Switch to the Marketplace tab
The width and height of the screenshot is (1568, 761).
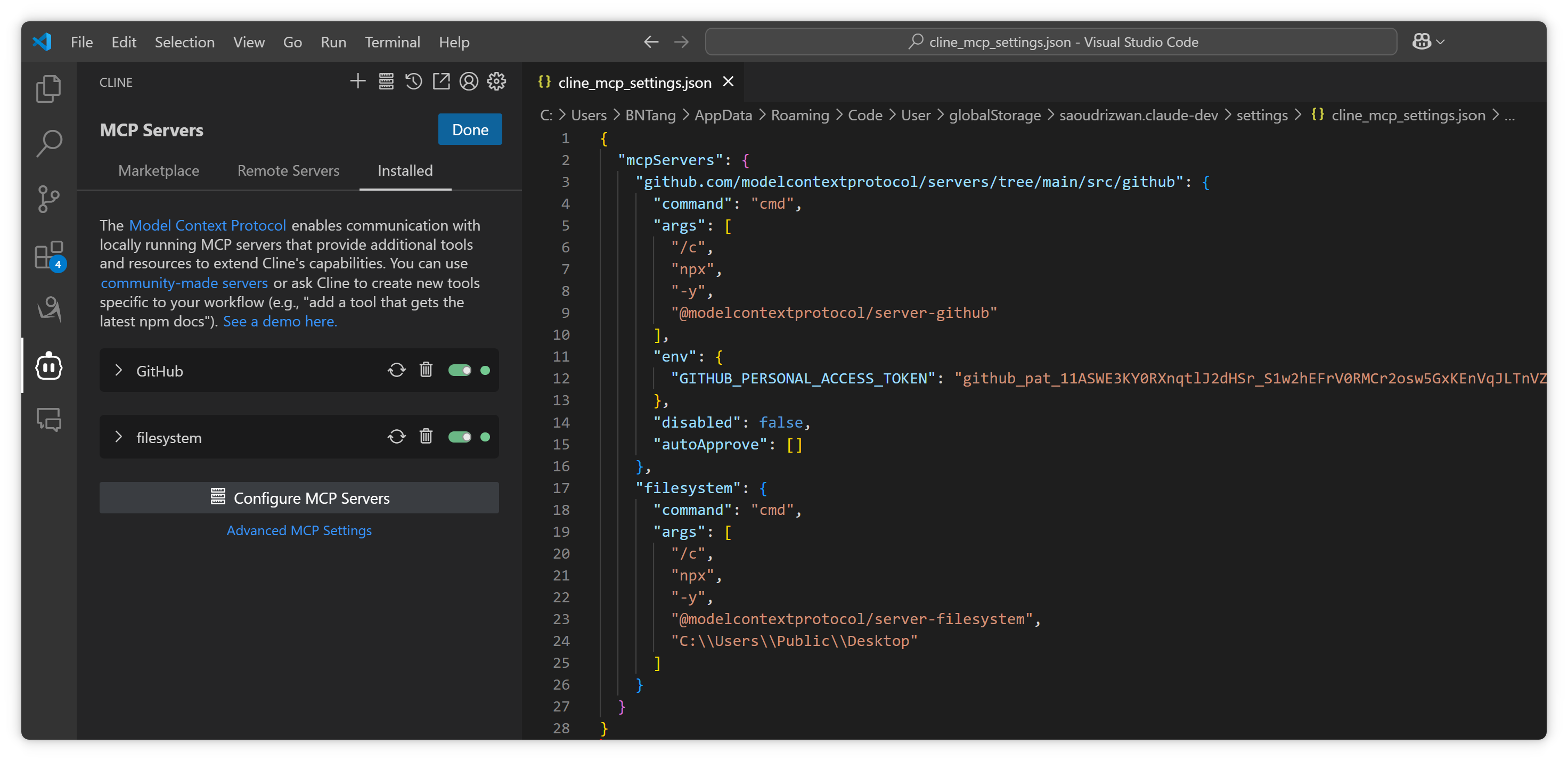(158, 170)
